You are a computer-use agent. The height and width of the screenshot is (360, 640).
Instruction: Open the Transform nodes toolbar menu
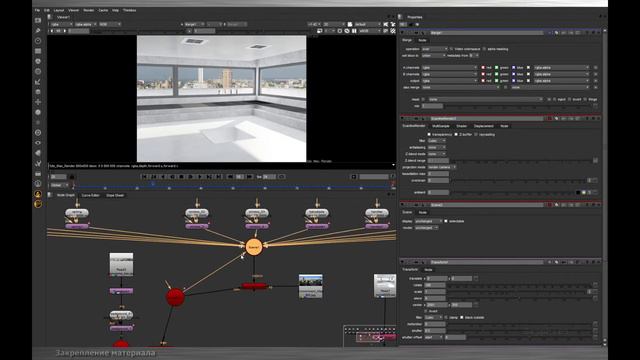(38, 102)
